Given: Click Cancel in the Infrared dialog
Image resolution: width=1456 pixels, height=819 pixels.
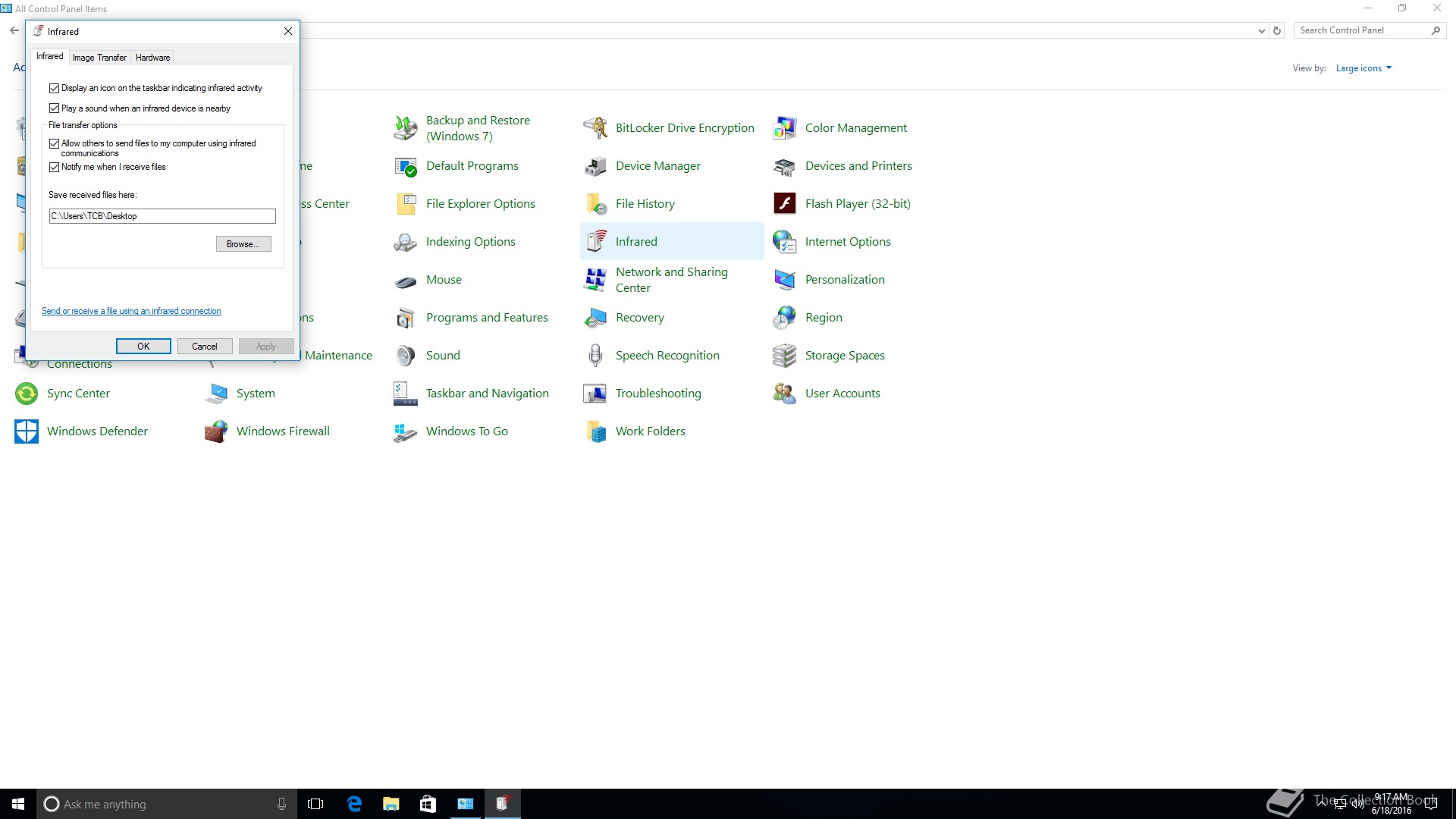Looking at the screenshot, I should (x=205, y=347).
